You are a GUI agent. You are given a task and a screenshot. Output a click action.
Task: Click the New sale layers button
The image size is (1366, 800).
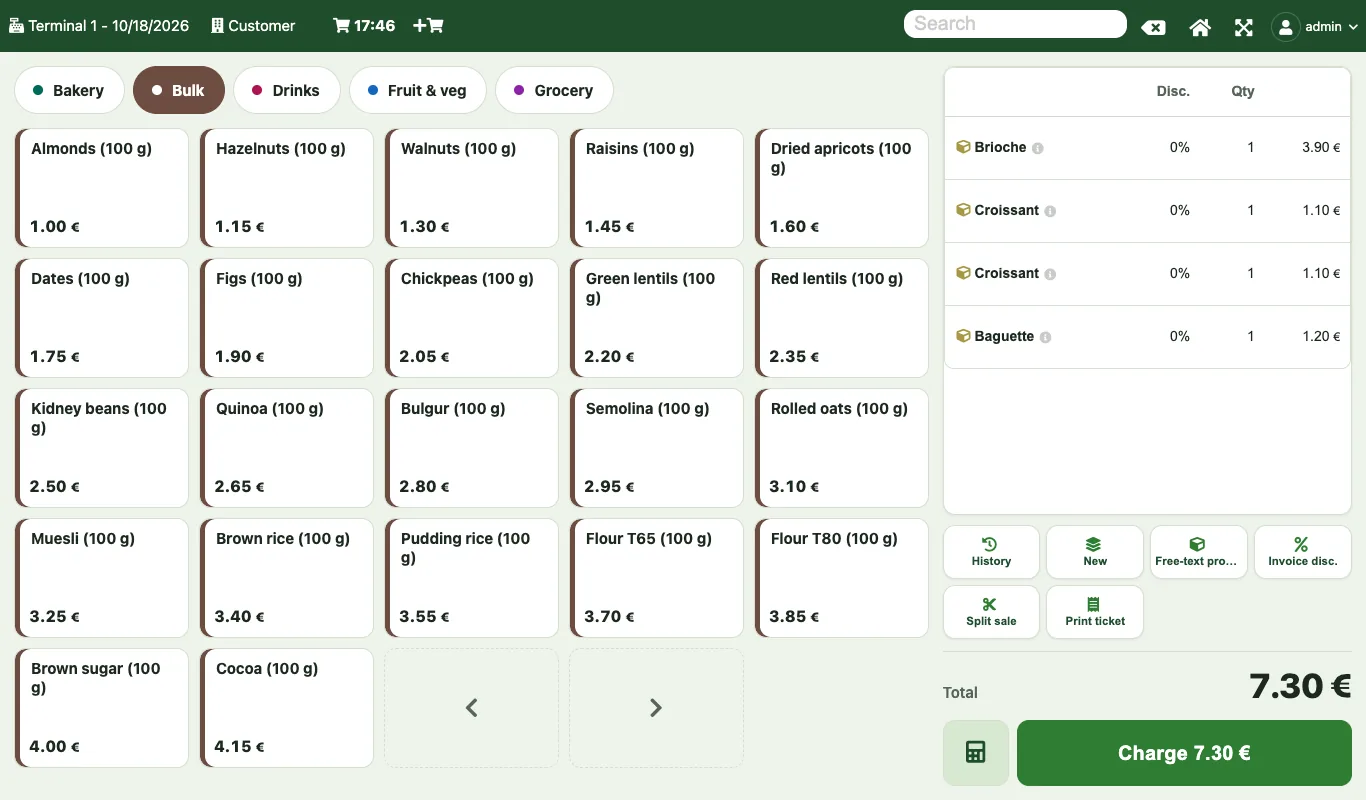point(1095,552)
